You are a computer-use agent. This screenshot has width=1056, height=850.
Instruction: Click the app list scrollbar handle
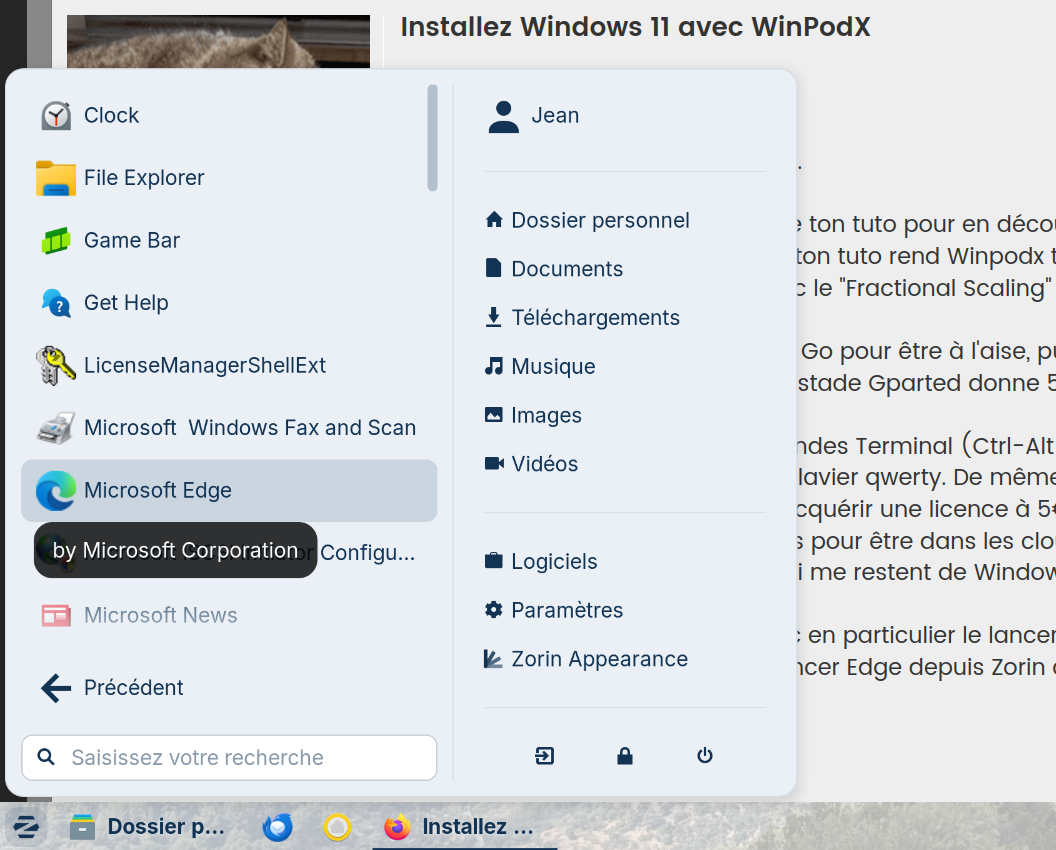432,137
